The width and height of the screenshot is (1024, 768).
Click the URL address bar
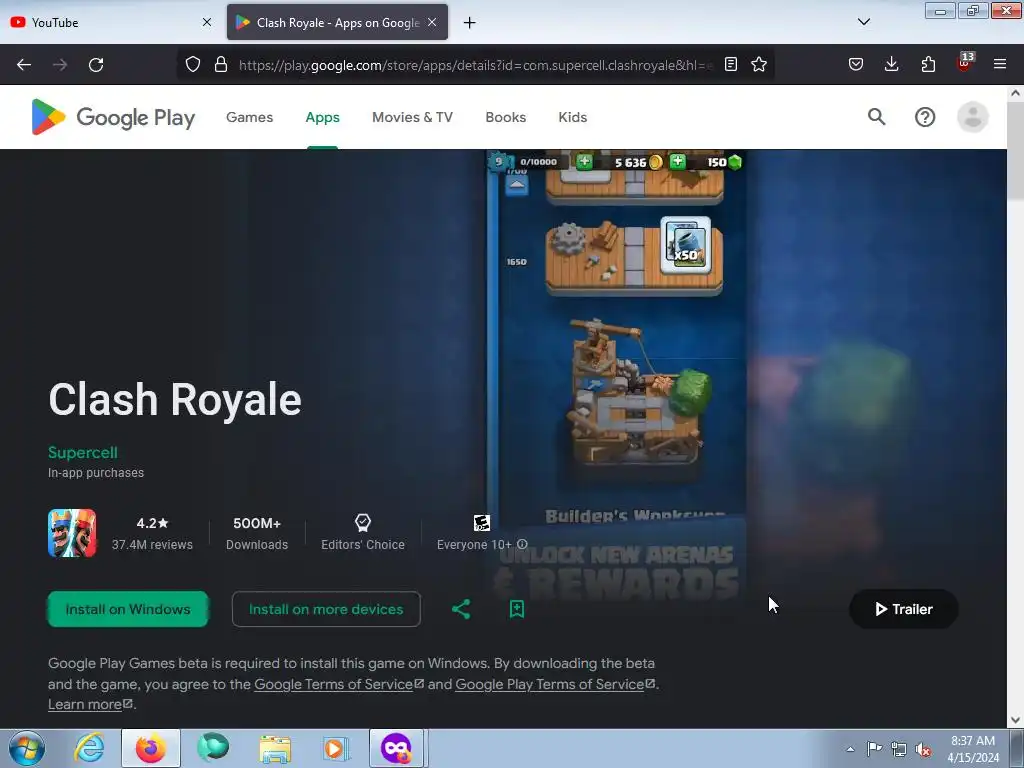click(x=475, y=65)
